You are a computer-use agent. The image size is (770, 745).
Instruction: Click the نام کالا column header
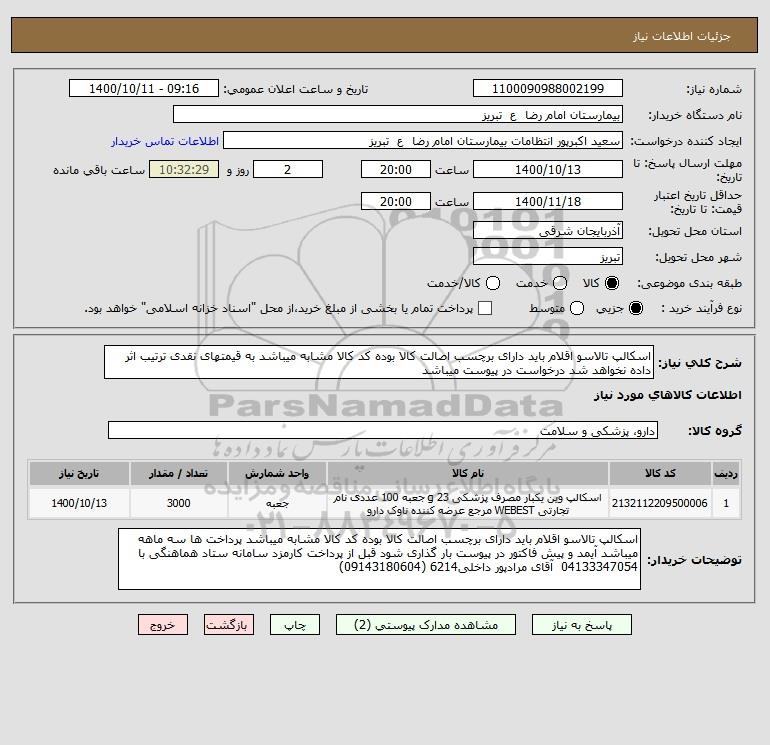click(x=468, y=473)
